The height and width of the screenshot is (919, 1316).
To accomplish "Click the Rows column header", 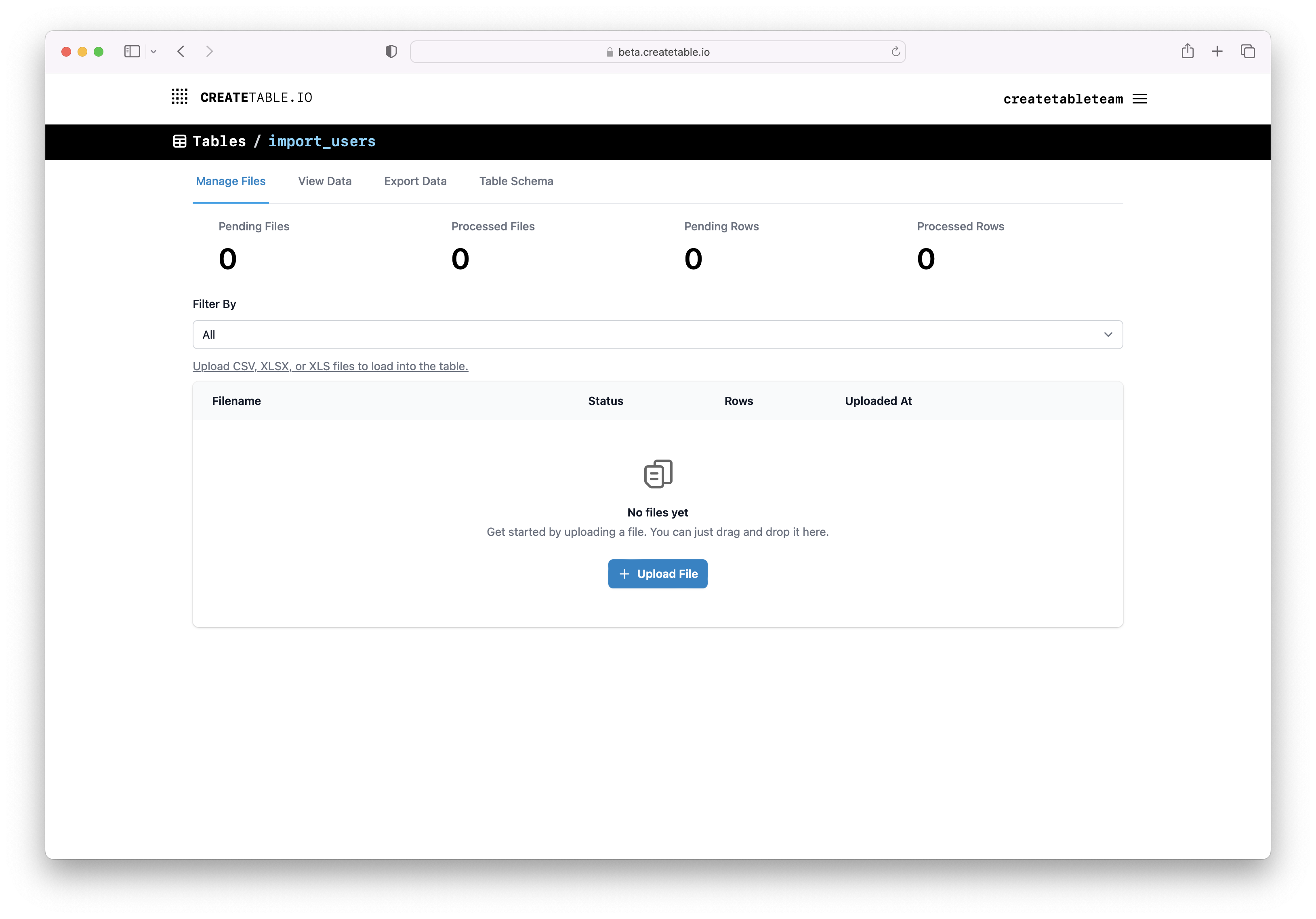I will [x=738, y=401].
